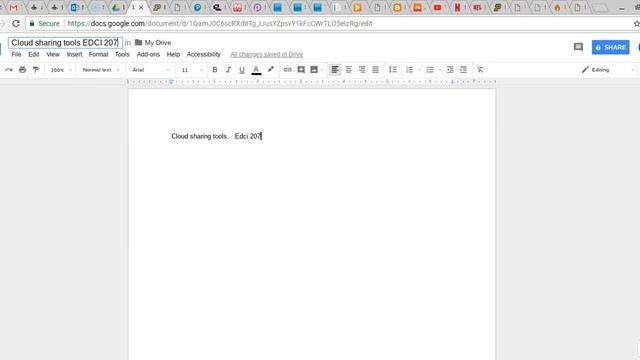
Task: Open numbered list style arrow
Action: 419,70
